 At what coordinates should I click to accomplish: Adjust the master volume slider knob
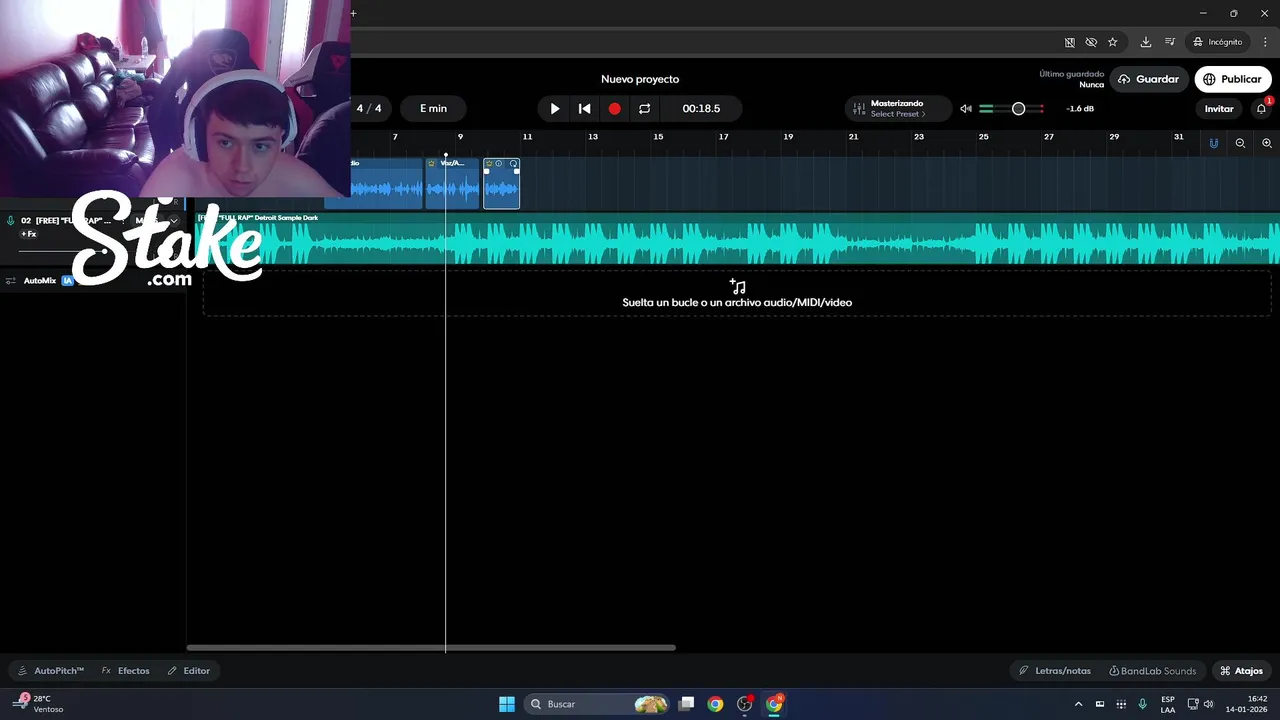[1018, 109]
